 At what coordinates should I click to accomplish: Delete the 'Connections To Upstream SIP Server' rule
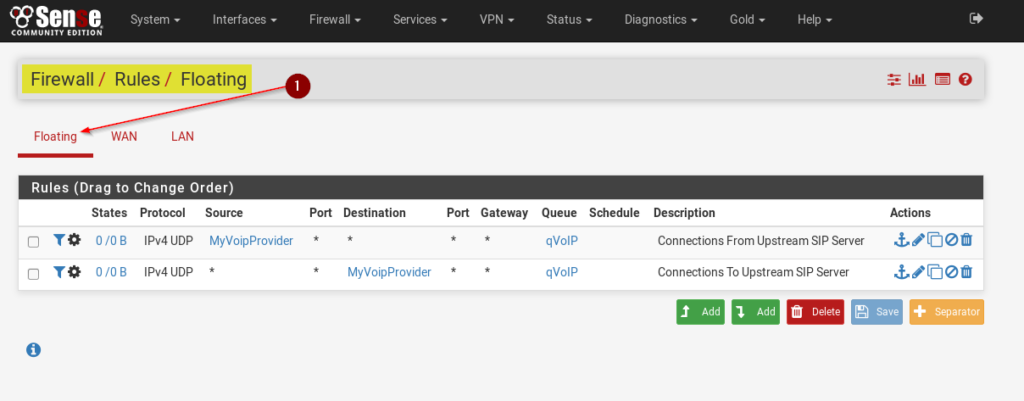967,272
